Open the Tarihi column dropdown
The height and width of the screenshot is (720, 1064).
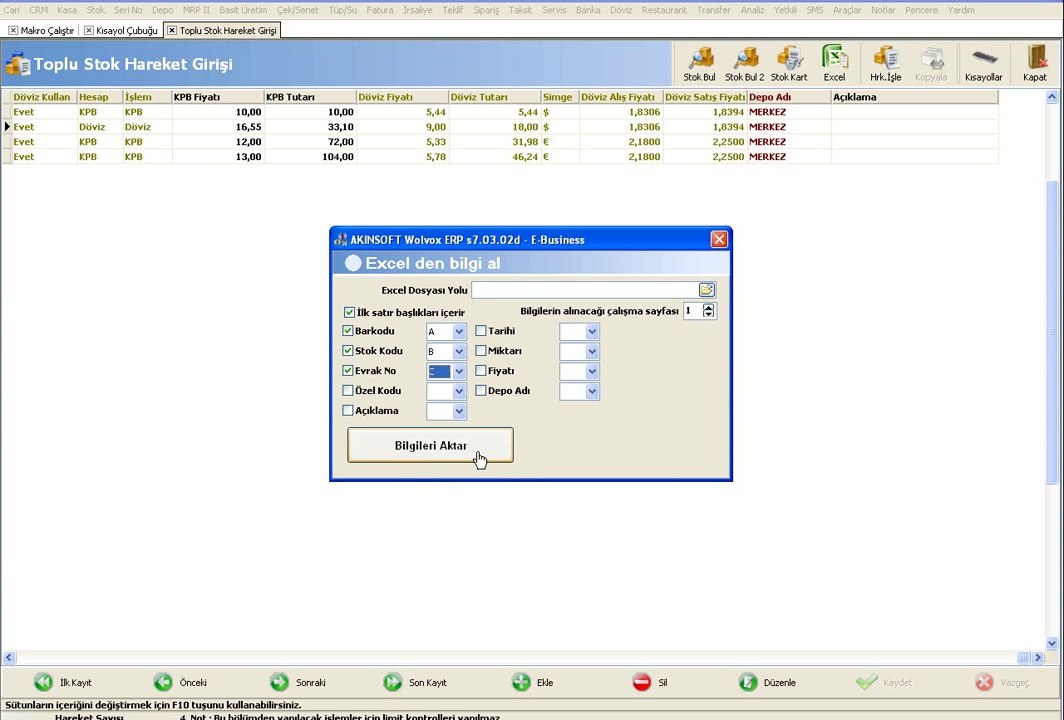tap(592, 332)
